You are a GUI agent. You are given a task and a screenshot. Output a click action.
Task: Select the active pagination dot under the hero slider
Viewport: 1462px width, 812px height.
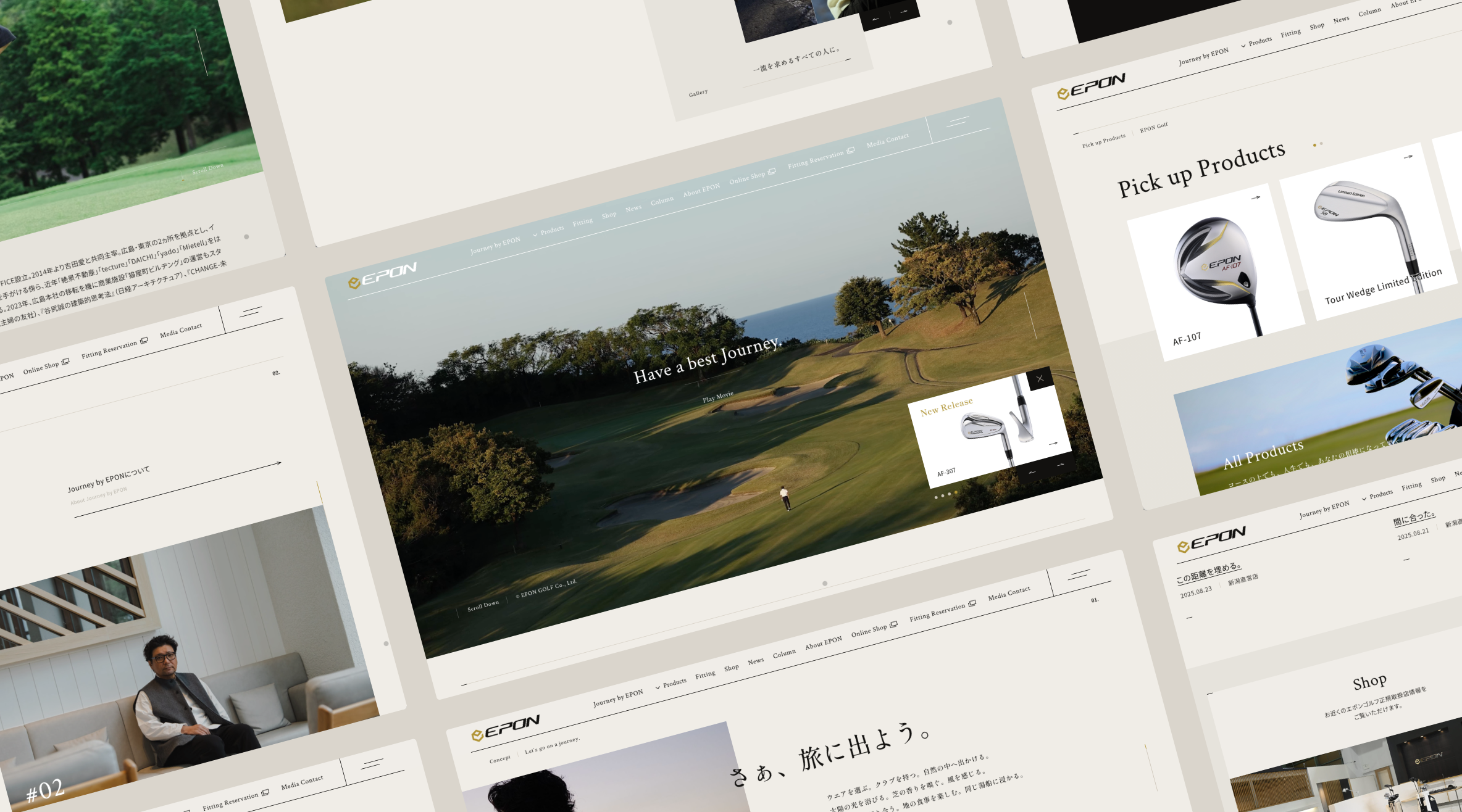(x=954, y=492)
